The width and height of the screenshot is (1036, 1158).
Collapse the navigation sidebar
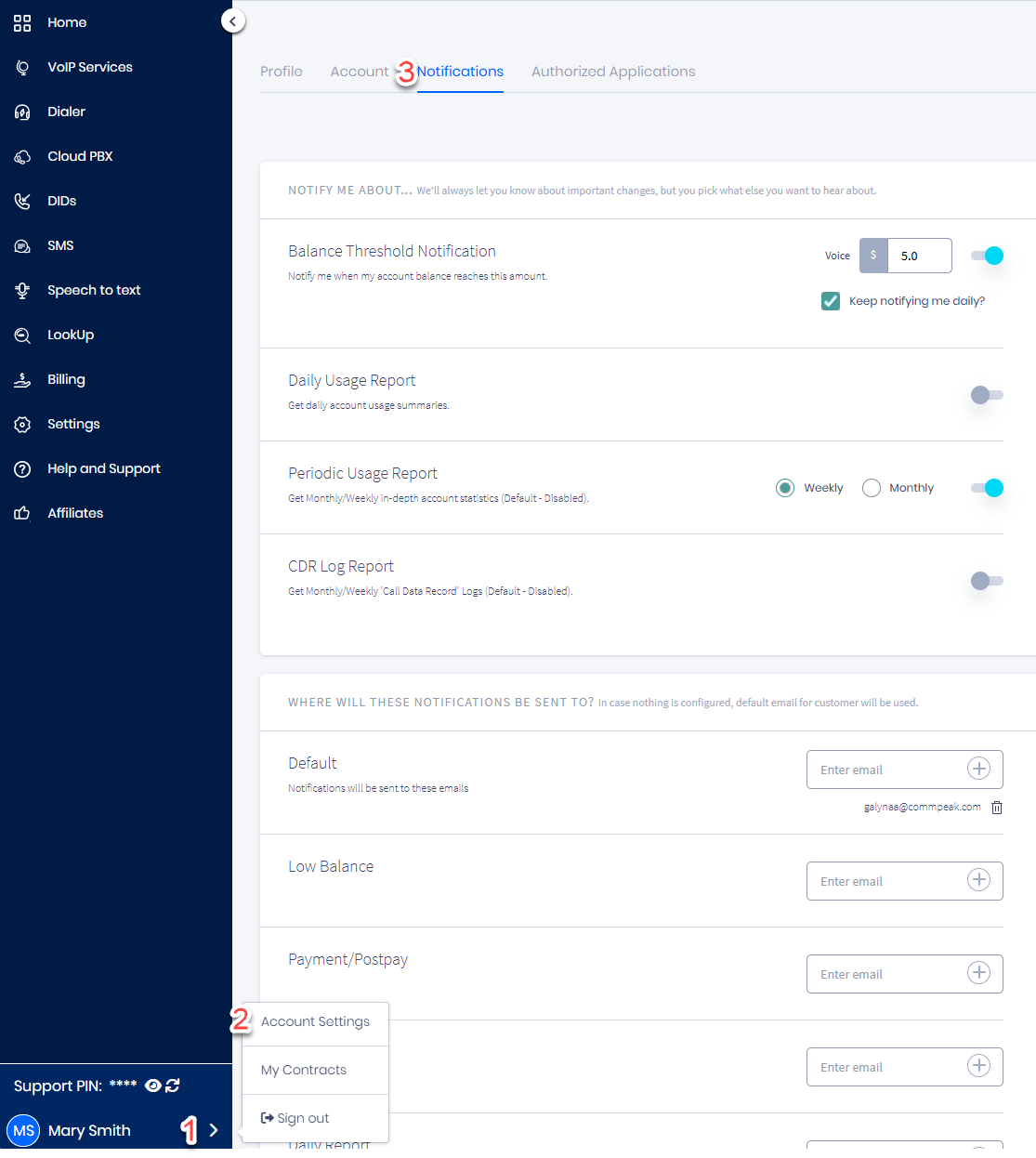[232, 20]
